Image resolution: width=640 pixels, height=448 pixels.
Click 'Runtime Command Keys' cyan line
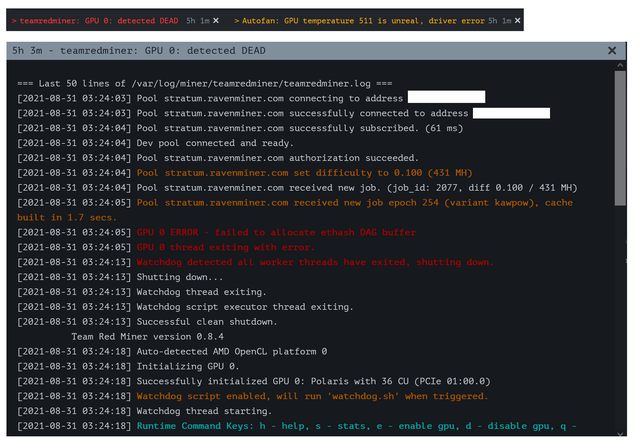pos(297,426)
